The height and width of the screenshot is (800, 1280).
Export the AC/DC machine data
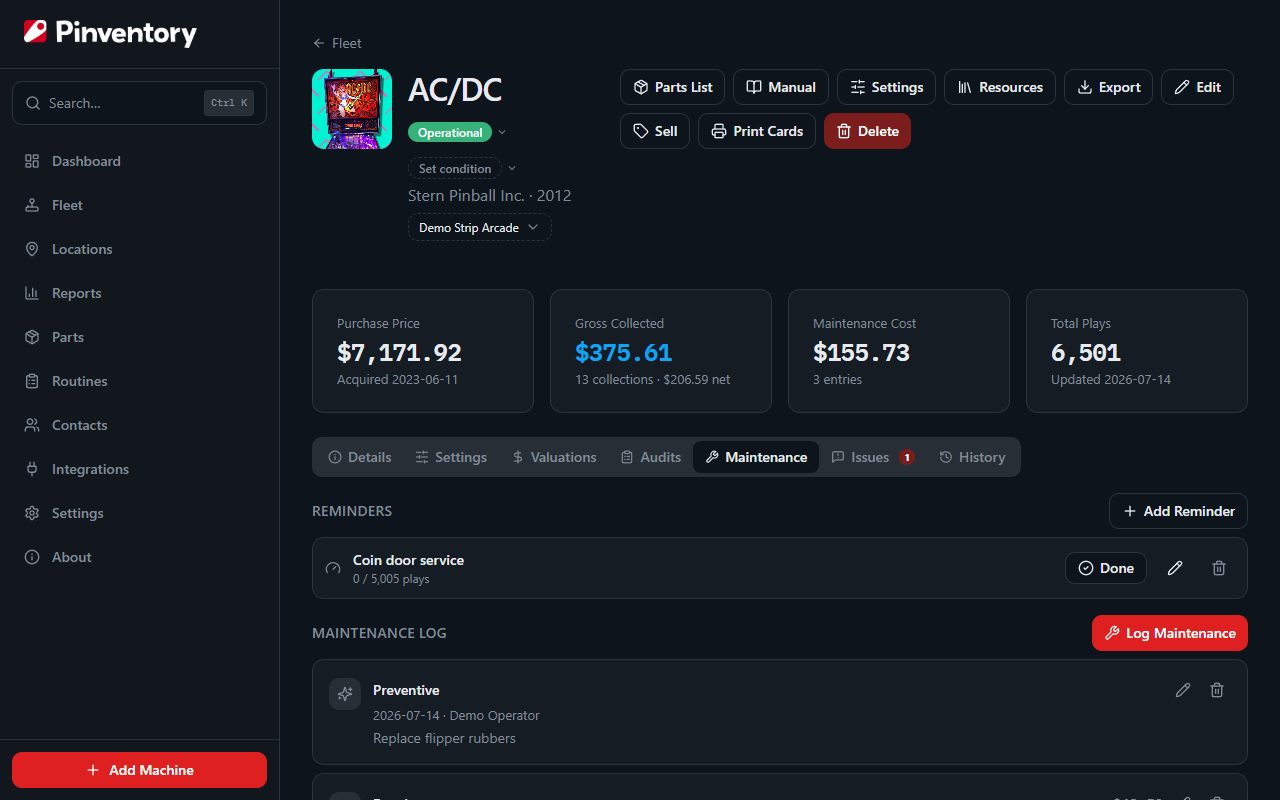point(1108,87)
